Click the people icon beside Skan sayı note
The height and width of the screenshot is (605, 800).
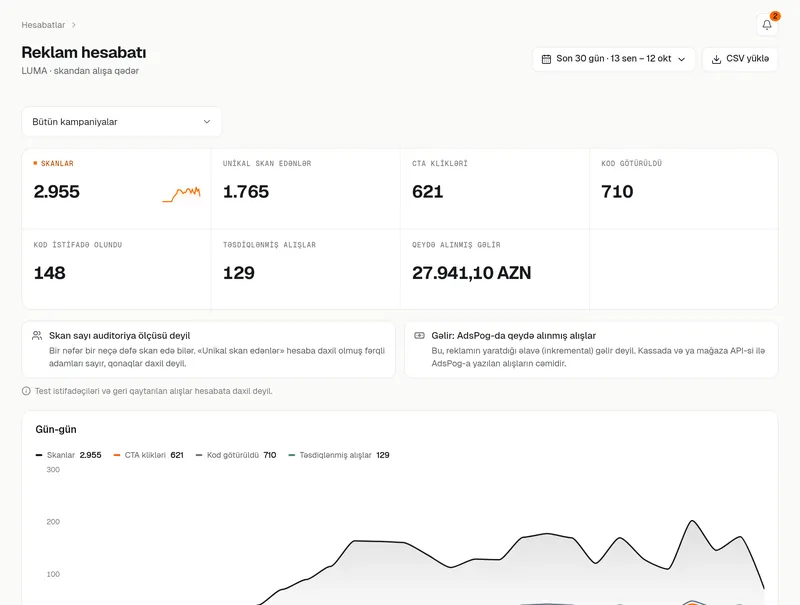(37, 336)
